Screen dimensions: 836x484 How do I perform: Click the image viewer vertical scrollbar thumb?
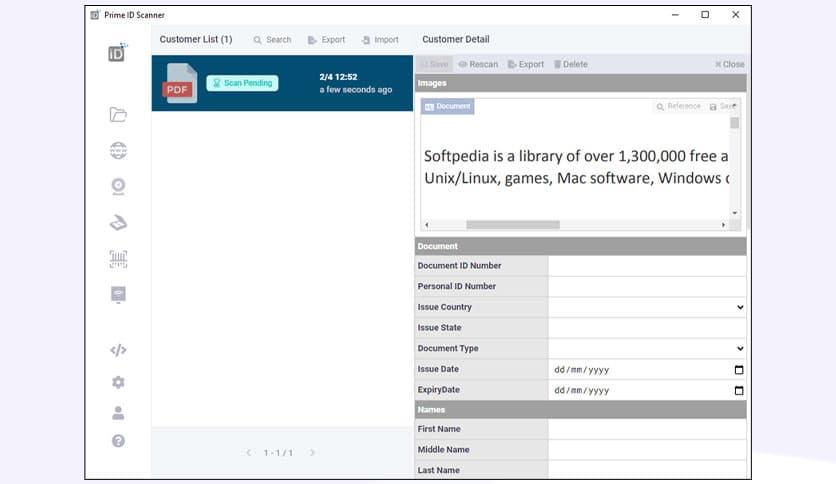735,123
